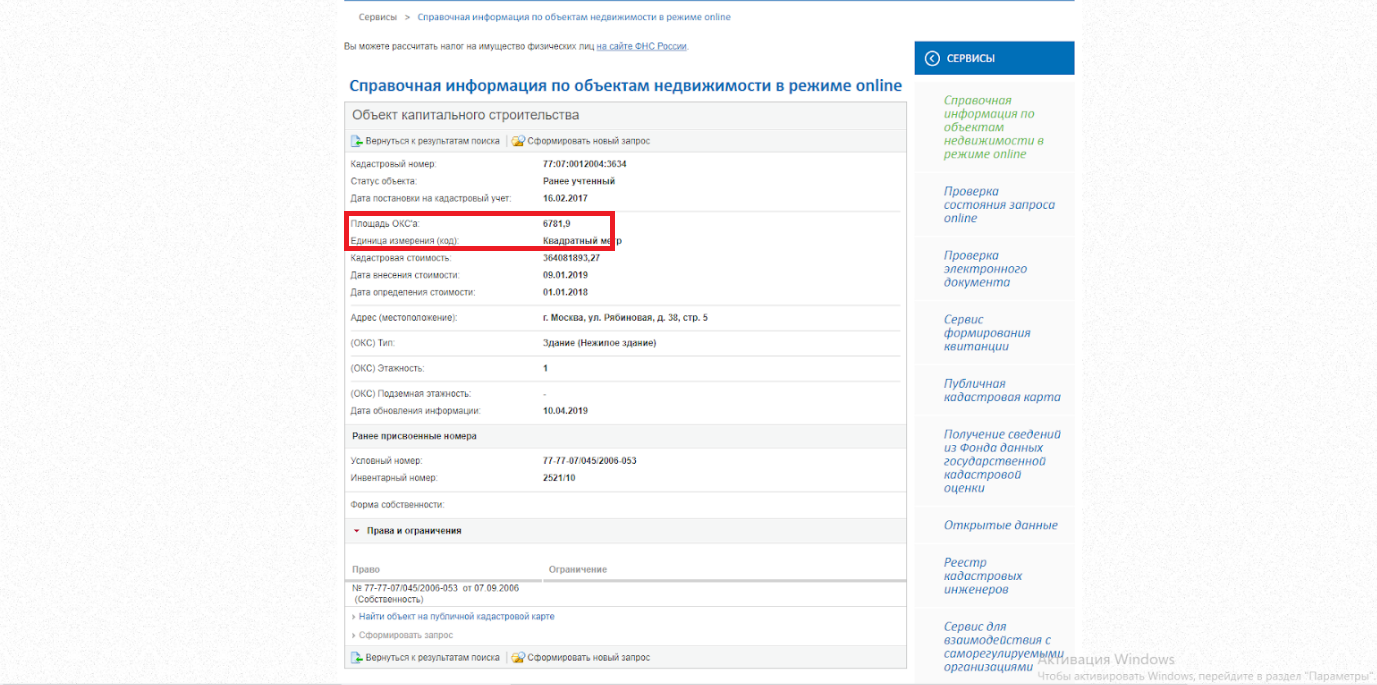Open the sidebar item Сервис для взаимодействия с саморегулируемыми организациями

[1004, 647]
